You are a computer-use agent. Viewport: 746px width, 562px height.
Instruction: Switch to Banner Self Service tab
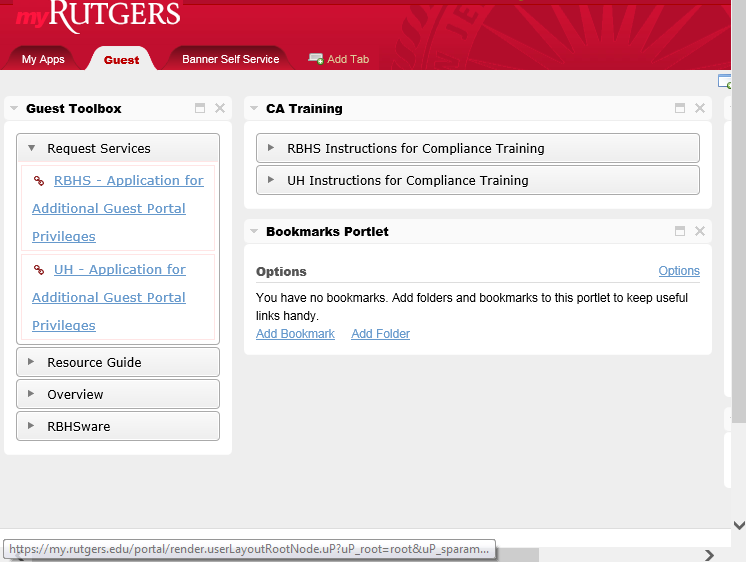pos(231,59)
